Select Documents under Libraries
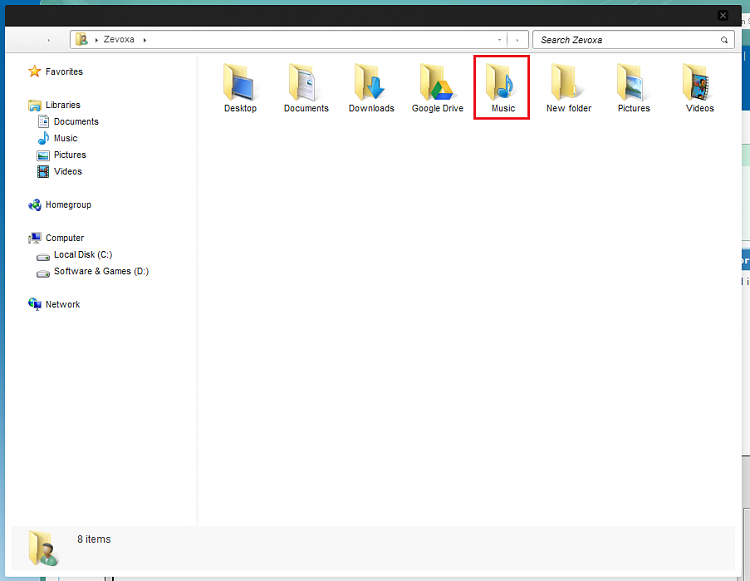 [76, 121]
